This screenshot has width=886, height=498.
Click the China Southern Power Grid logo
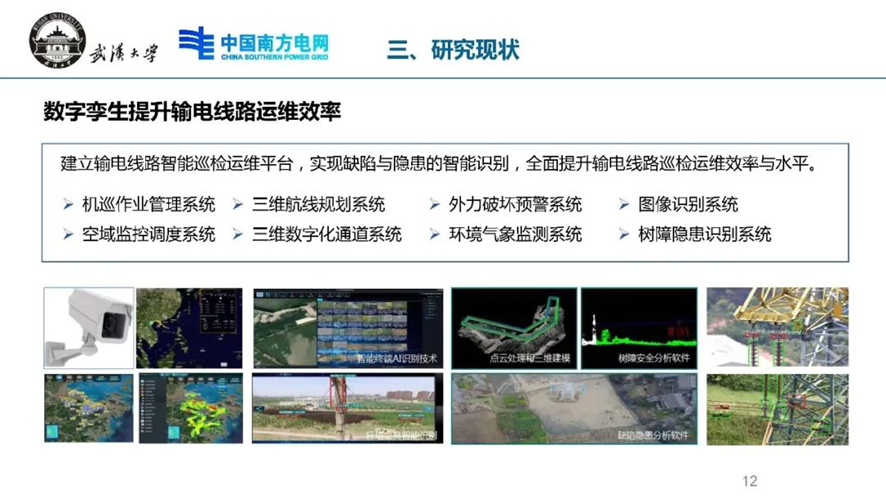[x=254, y=44]
